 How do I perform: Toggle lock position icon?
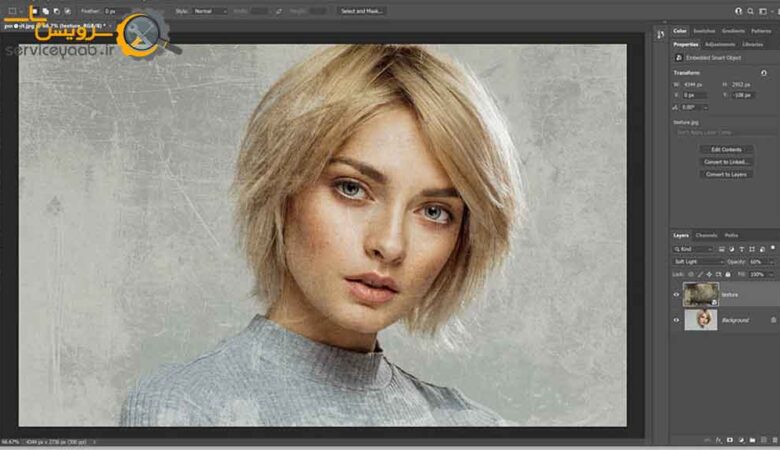709,274
